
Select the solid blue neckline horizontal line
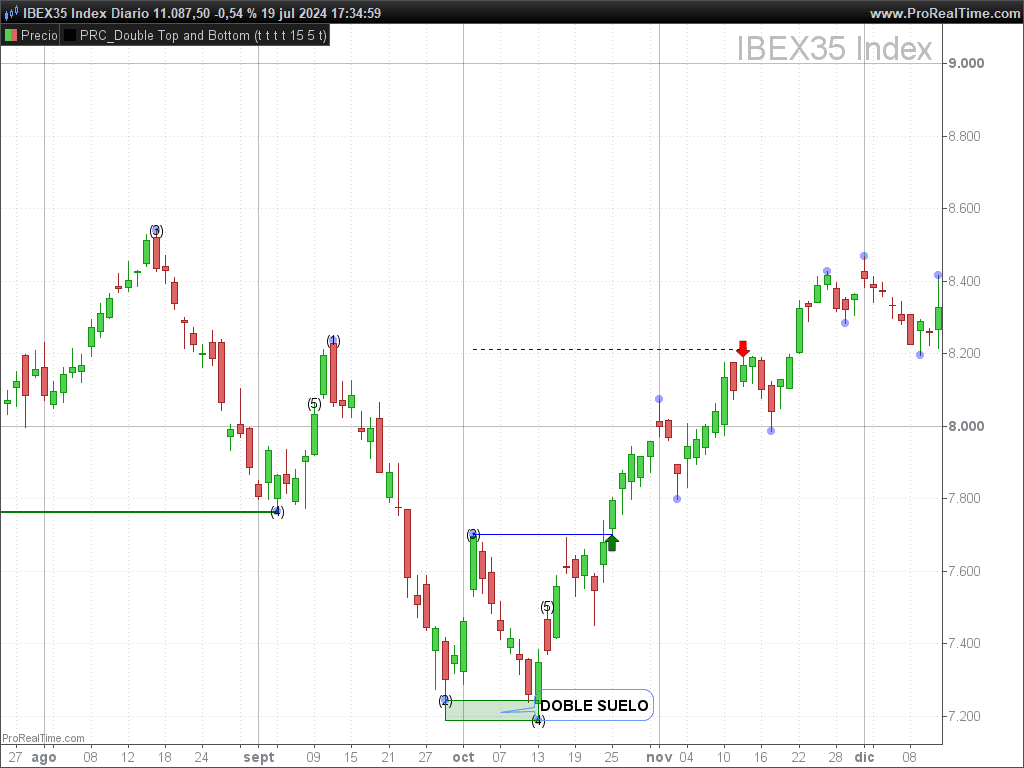[x=542, y=535]
